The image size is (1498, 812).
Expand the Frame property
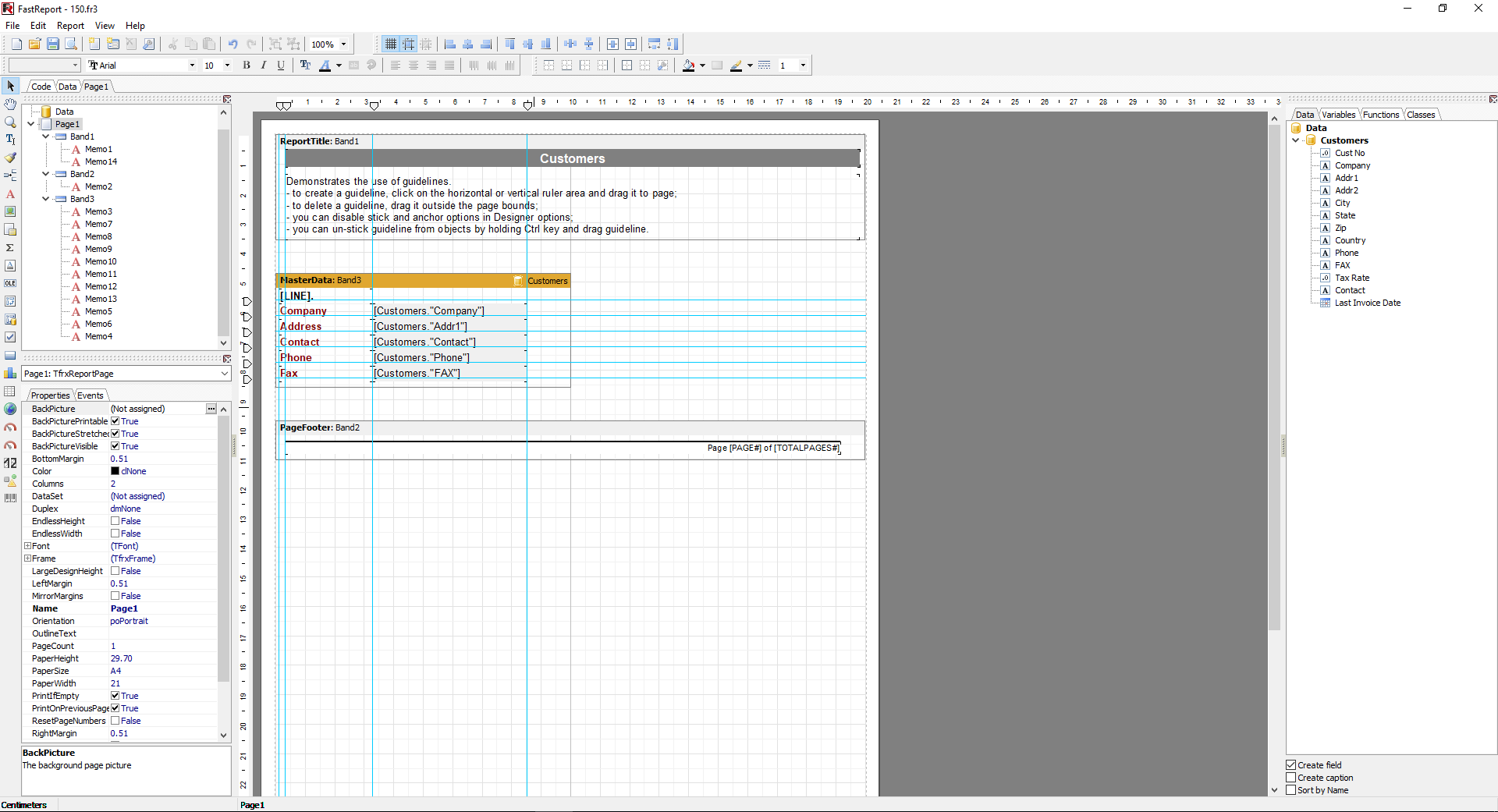coord(27,558)
